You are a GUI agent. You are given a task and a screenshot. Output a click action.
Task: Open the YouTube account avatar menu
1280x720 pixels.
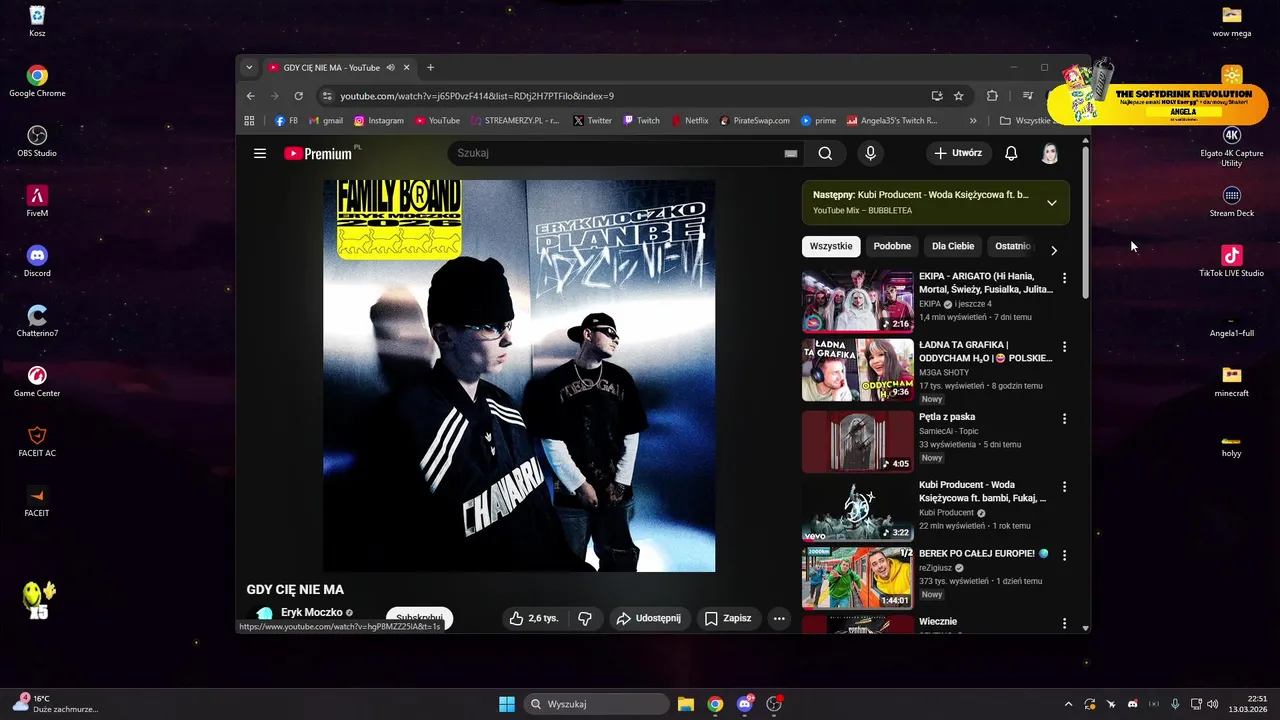[1050, 153]
